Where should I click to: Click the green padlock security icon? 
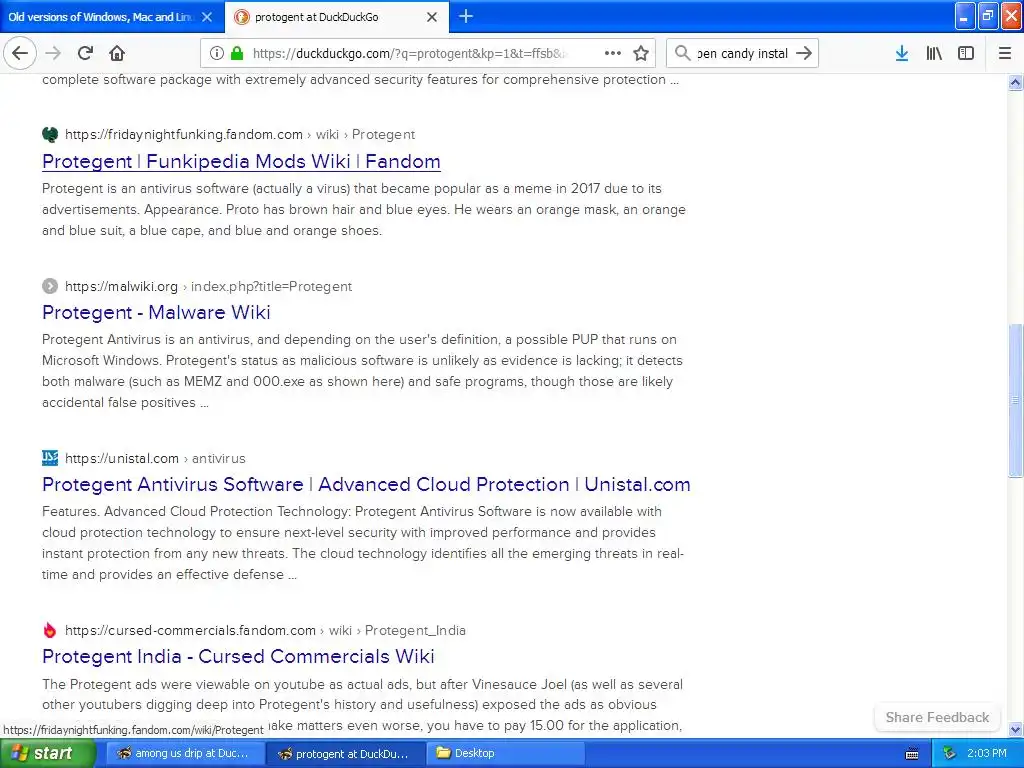point(237,53)
